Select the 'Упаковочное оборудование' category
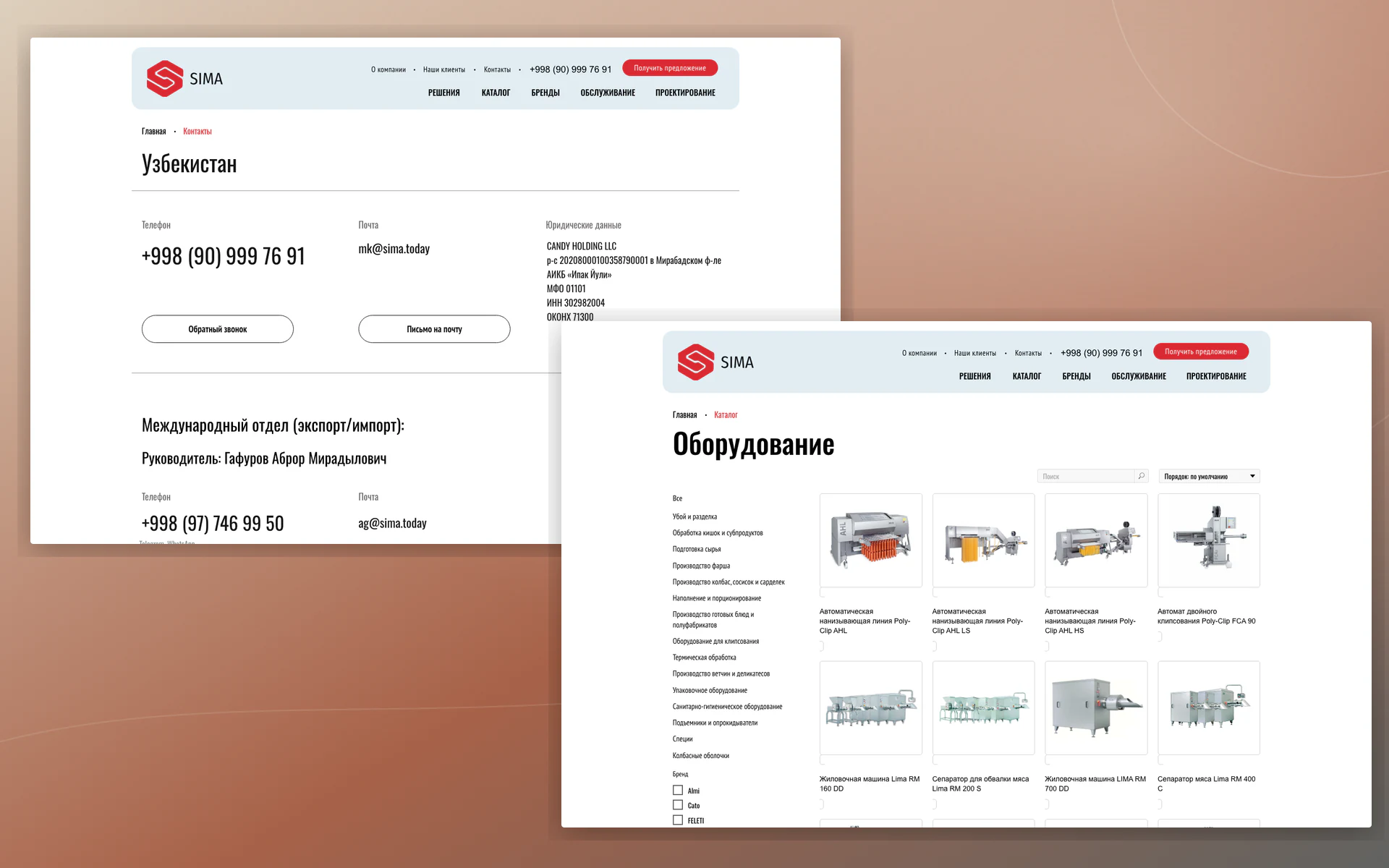Image resolution: width=1389 pixels, height=868 pixels. pos(710,690)
